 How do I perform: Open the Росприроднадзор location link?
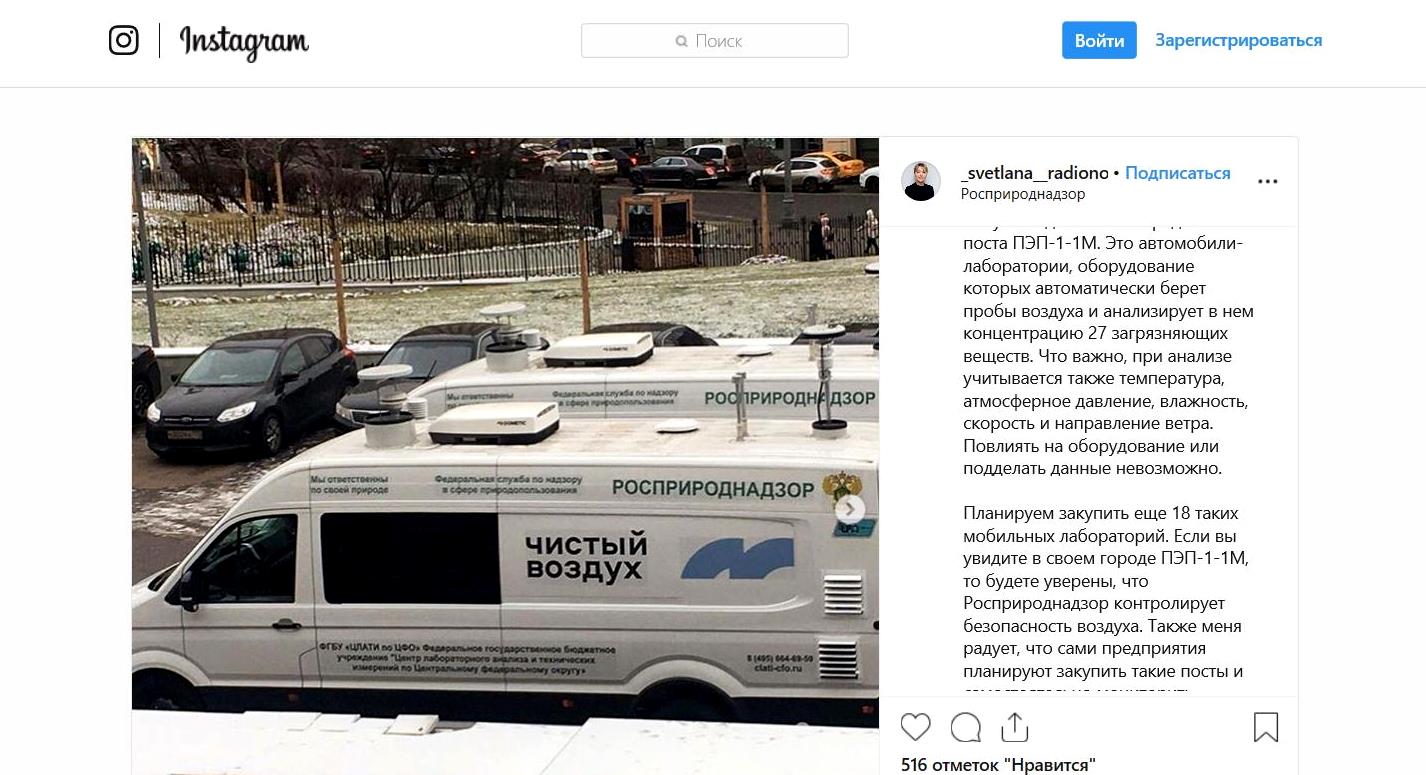(1022, 194)
